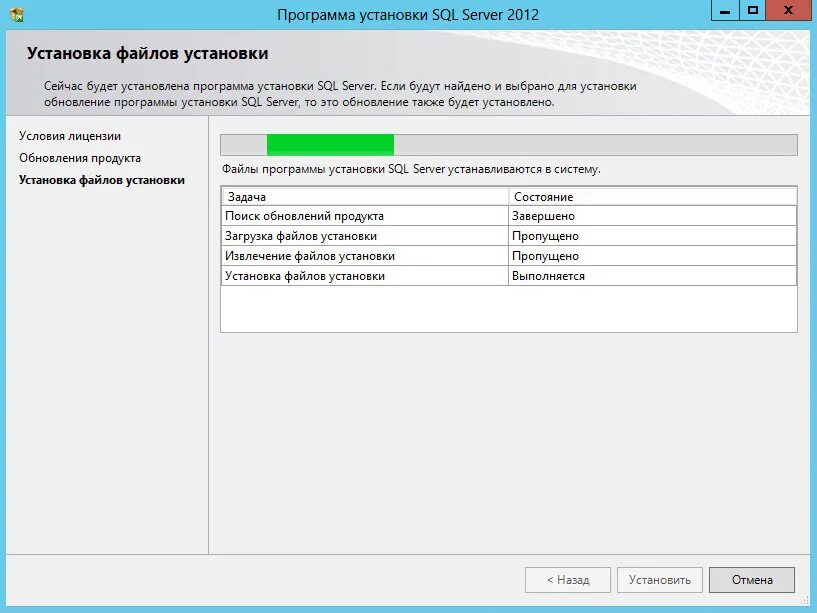This screenshot has height=613, width=817.
Task: Click the Отмена button
Action: coord(752,580)
